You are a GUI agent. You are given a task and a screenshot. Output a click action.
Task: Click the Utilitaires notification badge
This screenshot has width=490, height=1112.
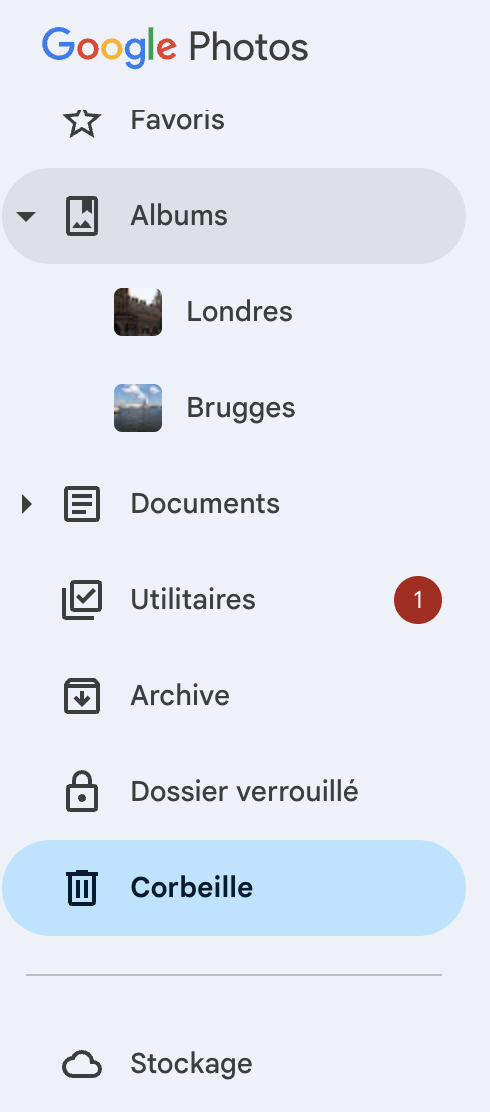418,600
